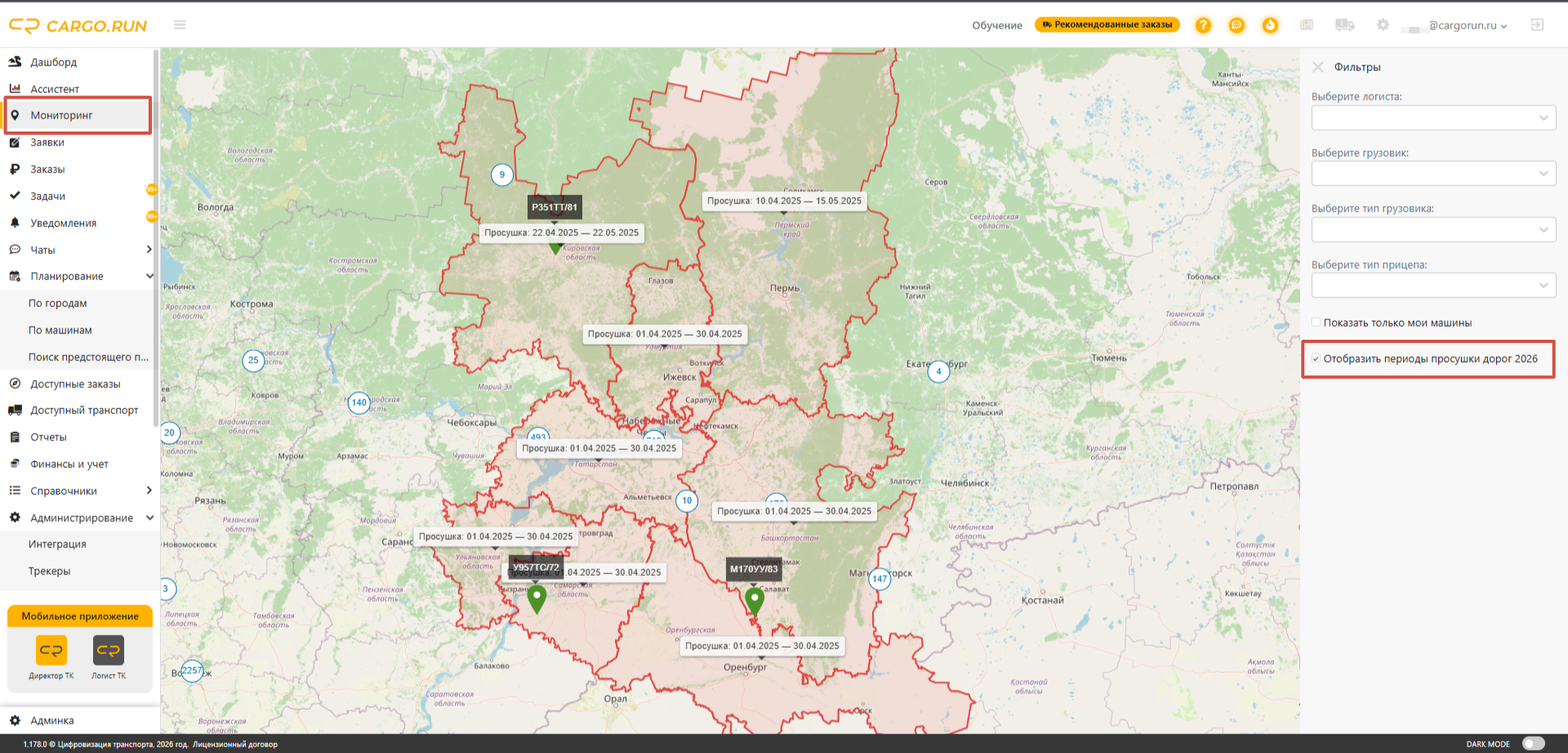This screenshot has width=1568, height=753.
Task: Toggle the DARK MODE switch
Action: pyautogui.click(x=1534, y=744)
